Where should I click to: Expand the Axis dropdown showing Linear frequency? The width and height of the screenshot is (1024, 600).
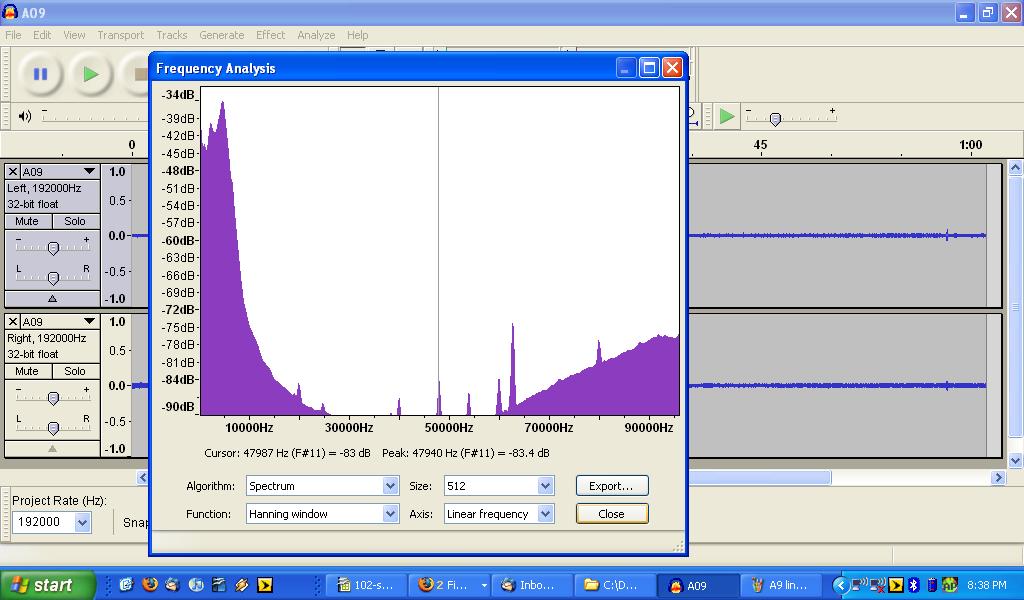click(x=545, y=514)
